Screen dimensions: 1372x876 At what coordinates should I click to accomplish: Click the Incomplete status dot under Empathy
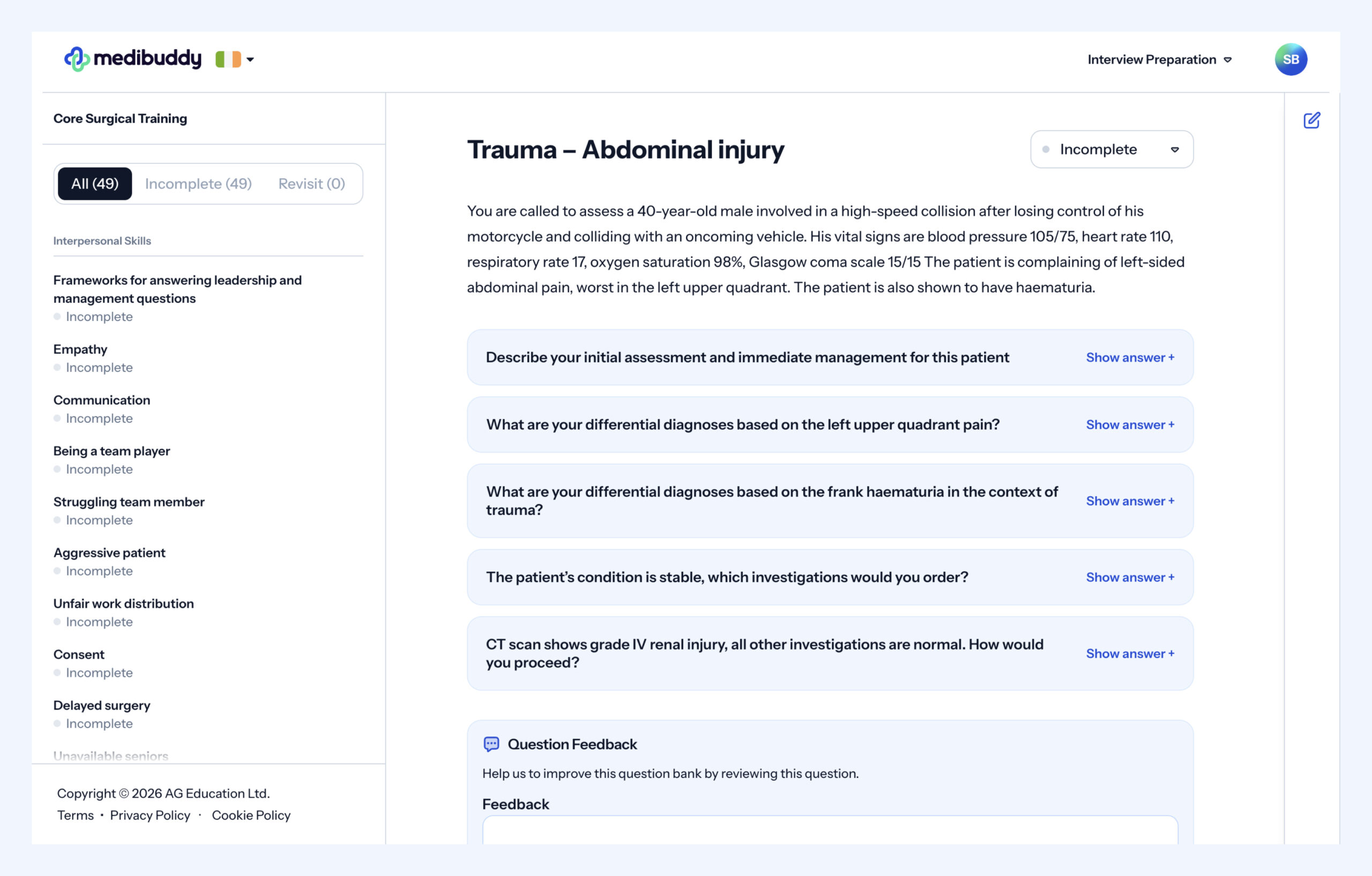coord(57,368)
